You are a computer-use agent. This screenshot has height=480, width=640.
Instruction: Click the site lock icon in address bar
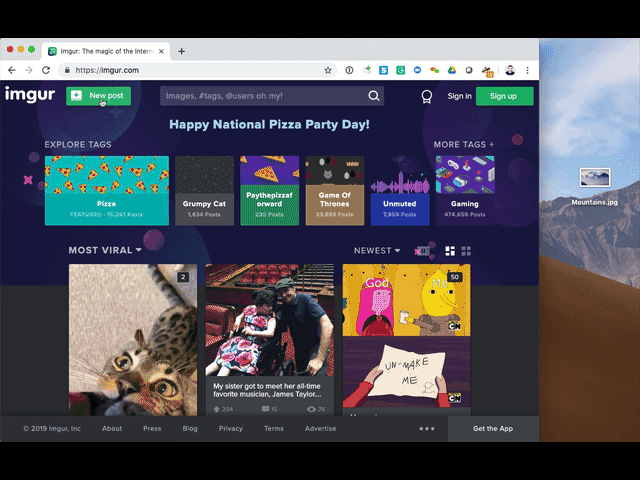coord(67,70)
